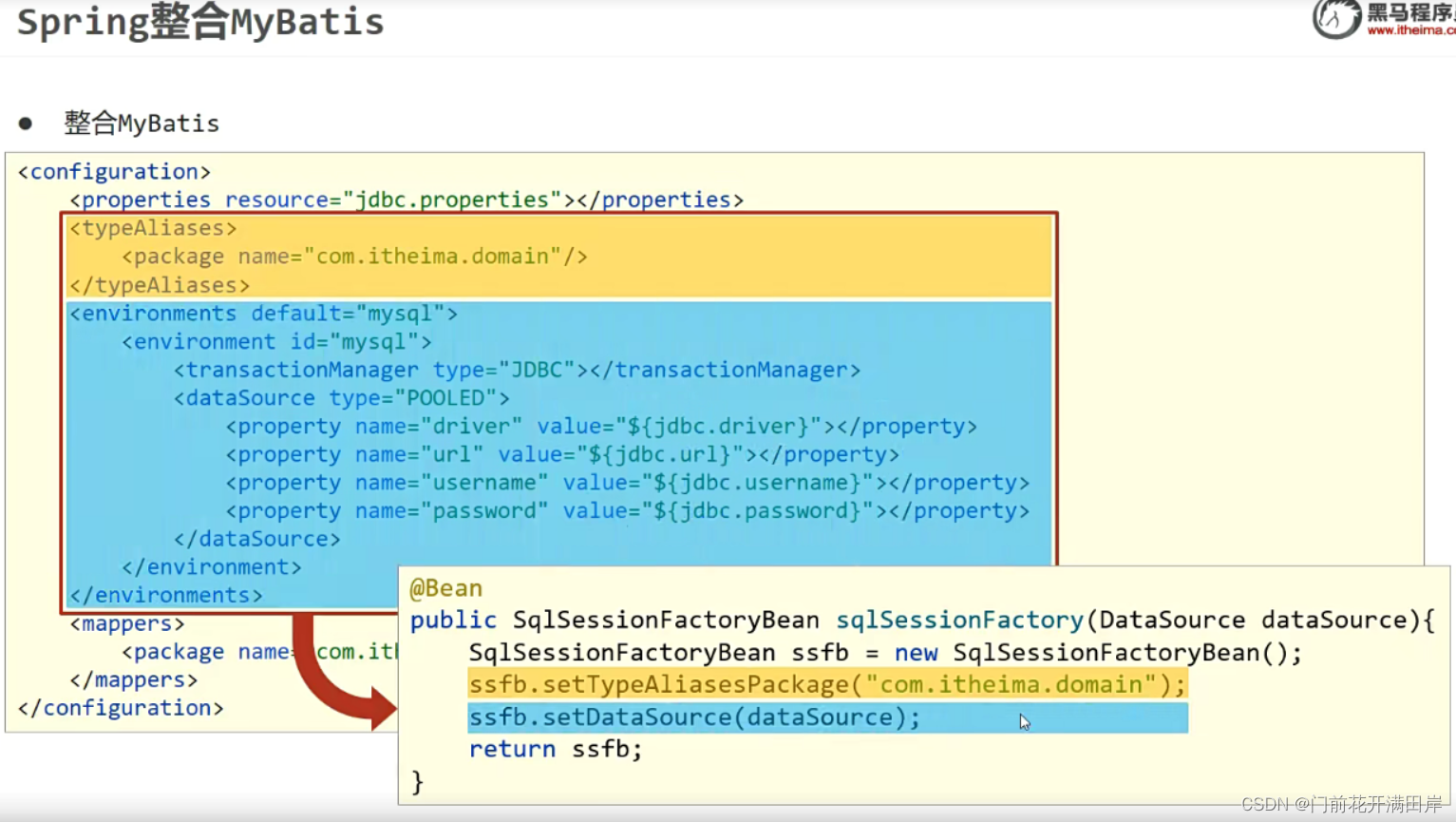This screenshot has width=1456, height=822.
Task: Click the "return ssfb;" line
Action: tap(556, 749)
